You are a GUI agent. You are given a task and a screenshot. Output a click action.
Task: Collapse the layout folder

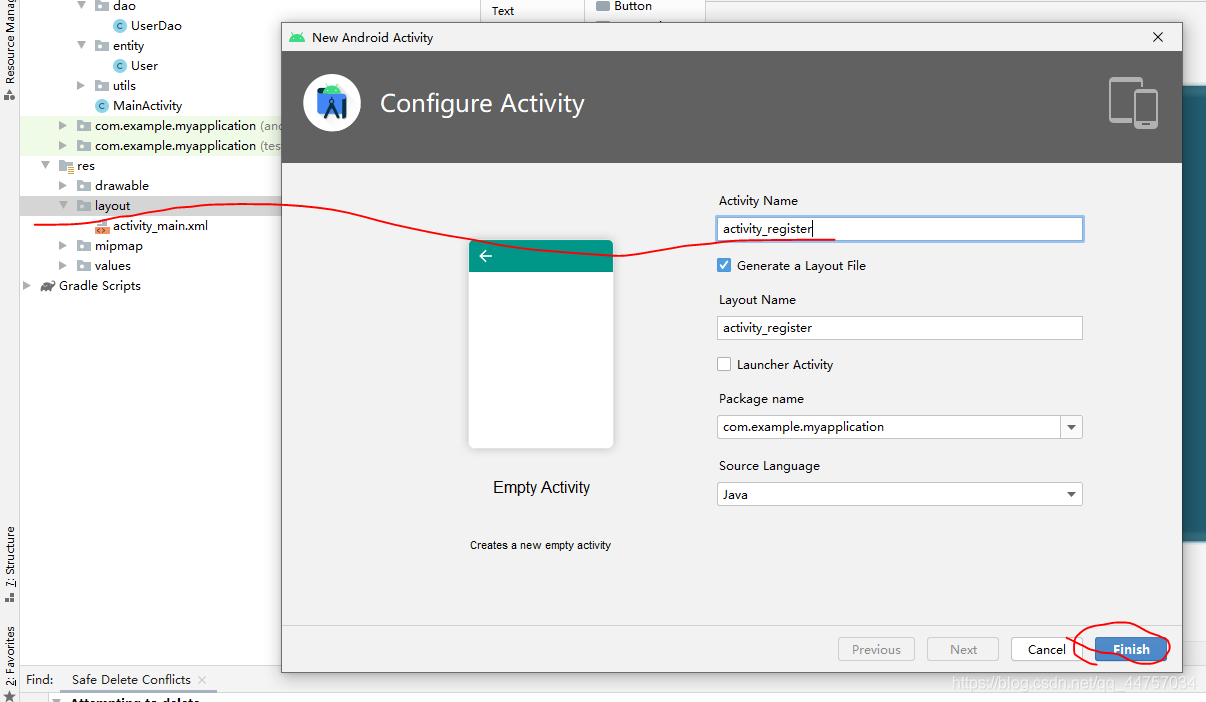click(63, 205)
